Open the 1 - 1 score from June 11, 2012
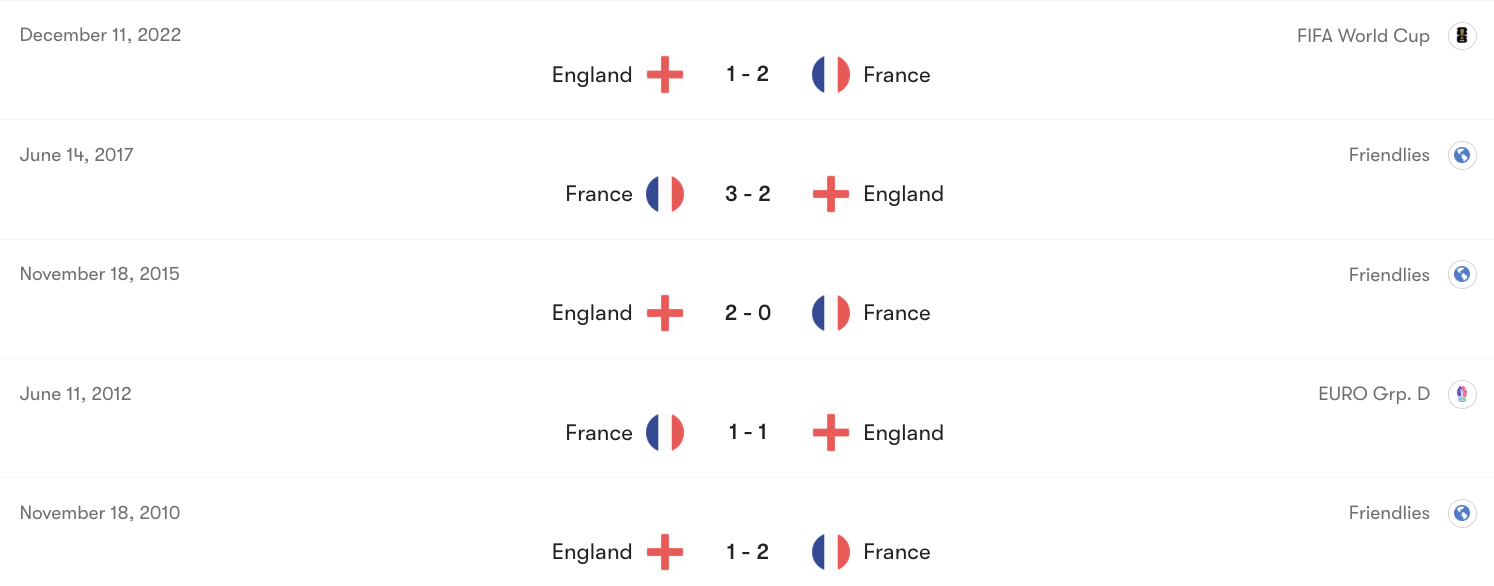The image size is (1494, 586). tap(748, 432)
